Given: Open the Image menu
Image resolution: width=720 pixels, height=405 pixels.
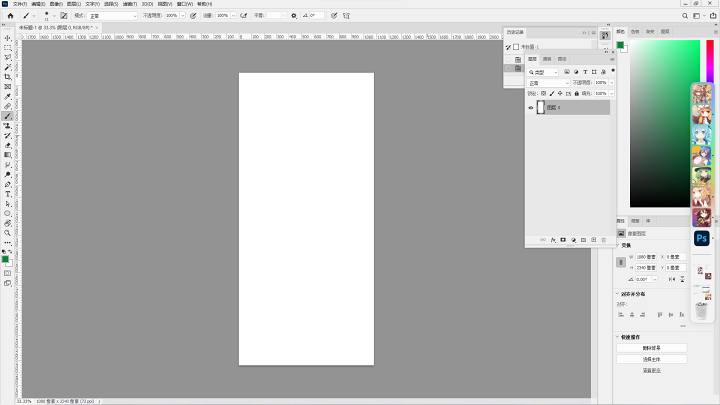Looking at the screenshot, I should [x=56, y=4].
